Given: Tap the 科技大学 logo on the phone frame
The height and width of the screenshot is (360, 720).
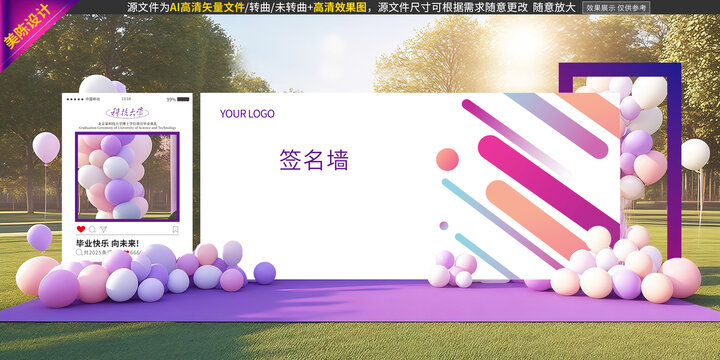Looking at the screenshot, I should 127,112.
